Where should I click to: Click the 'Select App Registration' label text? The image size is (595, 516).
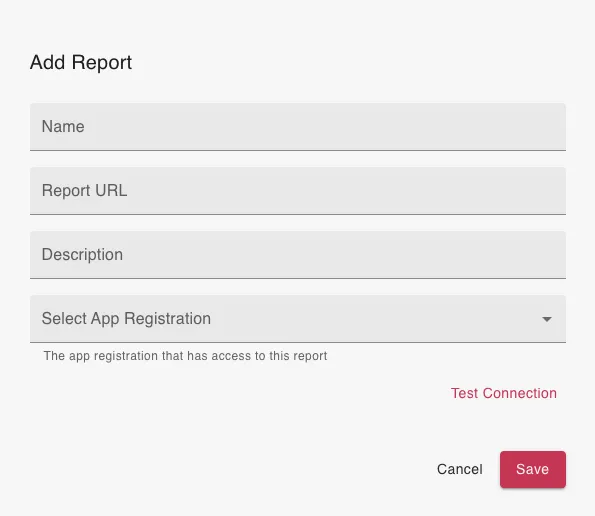click(x=126, y=319)
